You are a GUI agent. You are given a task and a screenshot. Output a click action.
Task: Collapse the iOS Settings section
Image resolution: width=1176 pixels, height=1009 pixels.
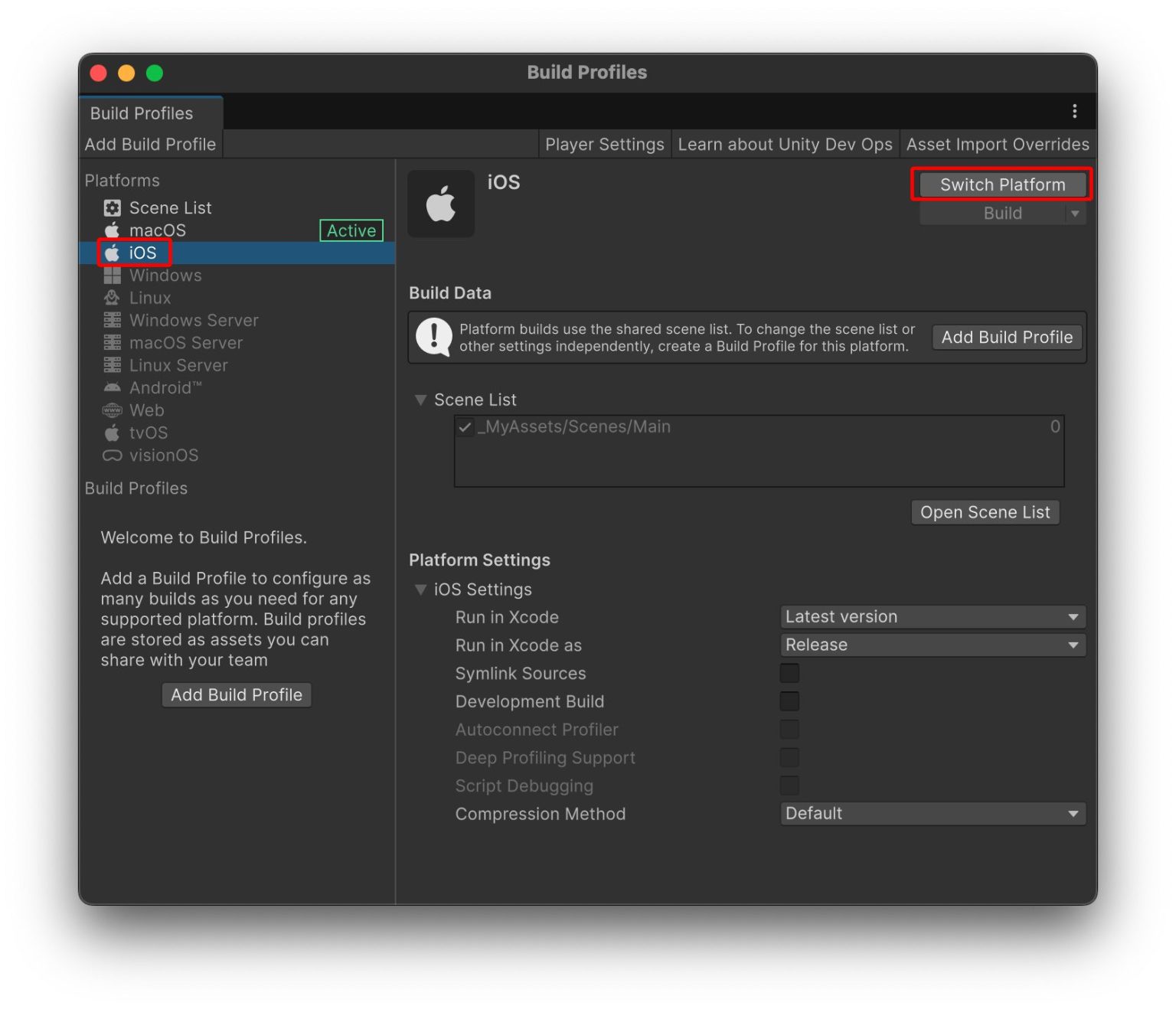coord(421,589)
